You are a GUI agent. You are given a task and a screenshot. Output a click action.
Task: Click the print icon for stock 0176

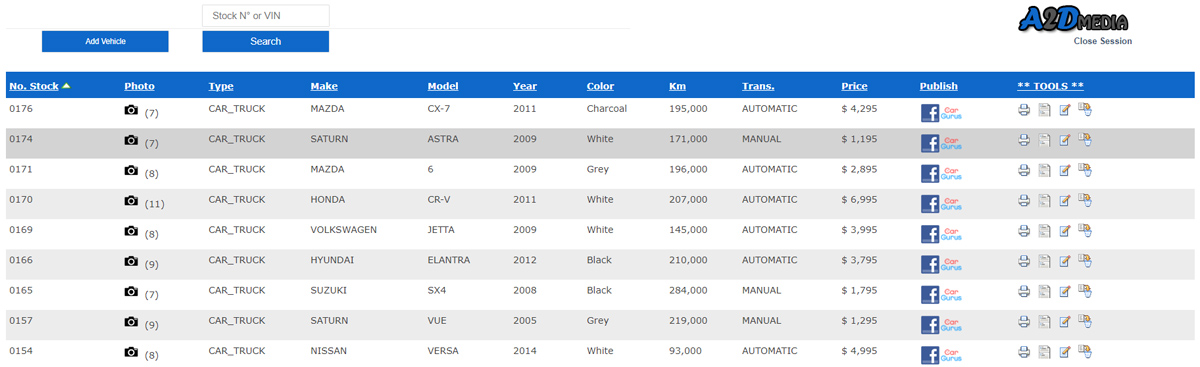(1024, 110)
